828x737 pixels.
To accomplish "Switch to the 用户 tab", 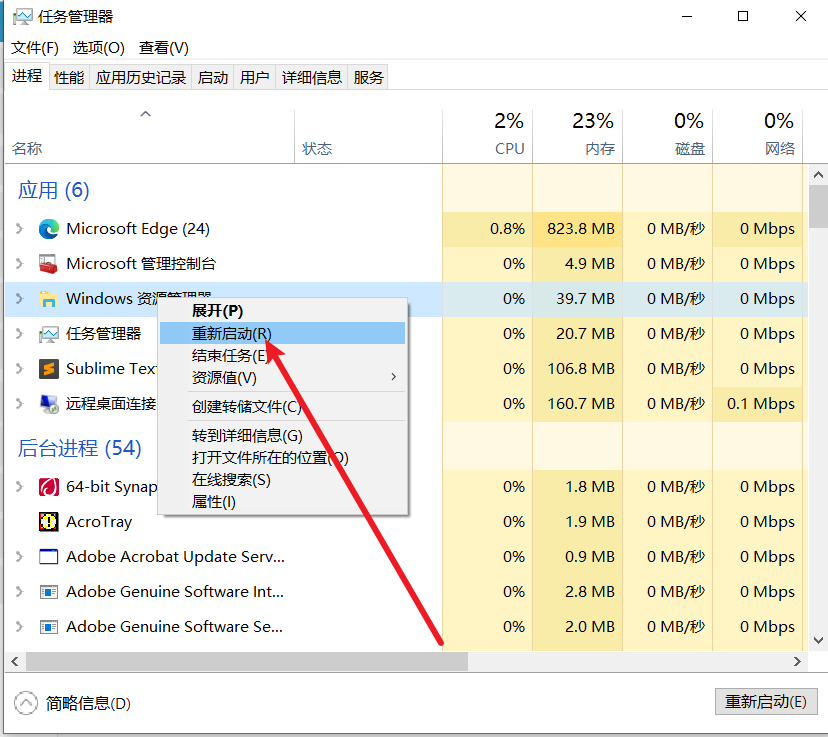I will point(255,78).
